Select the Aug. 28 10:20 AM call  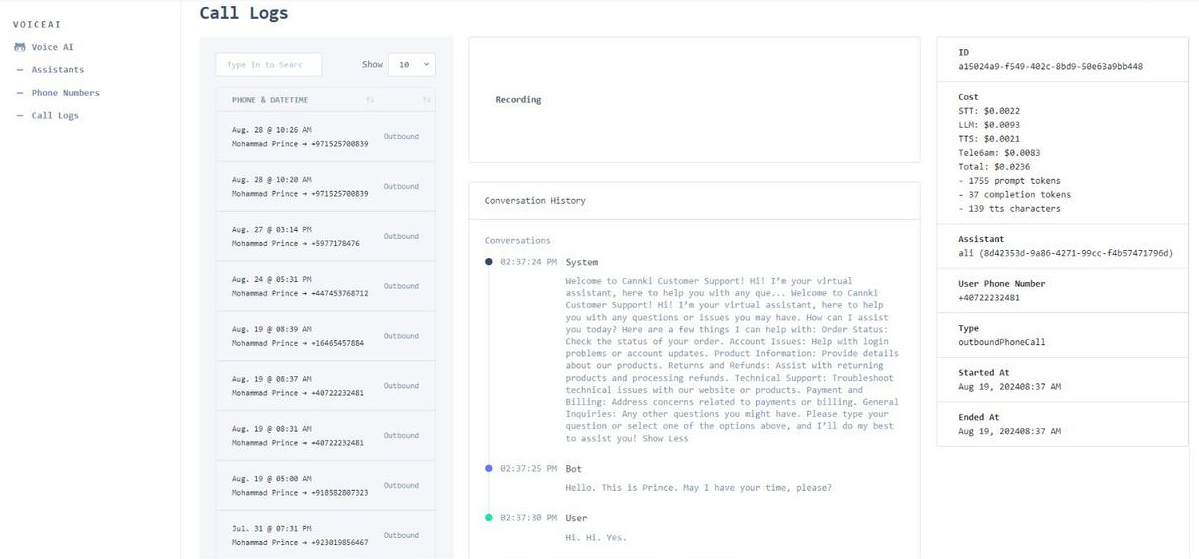(300, 187)
